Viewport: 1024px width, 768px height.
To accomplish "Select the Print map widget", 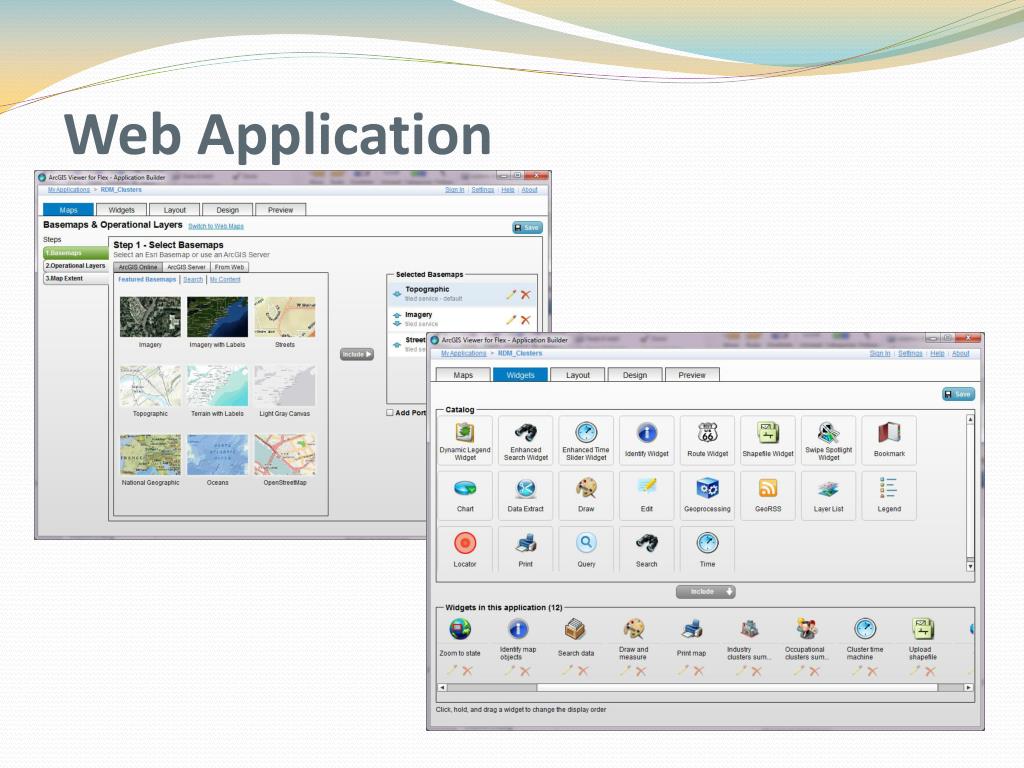I will click(691, 637).
